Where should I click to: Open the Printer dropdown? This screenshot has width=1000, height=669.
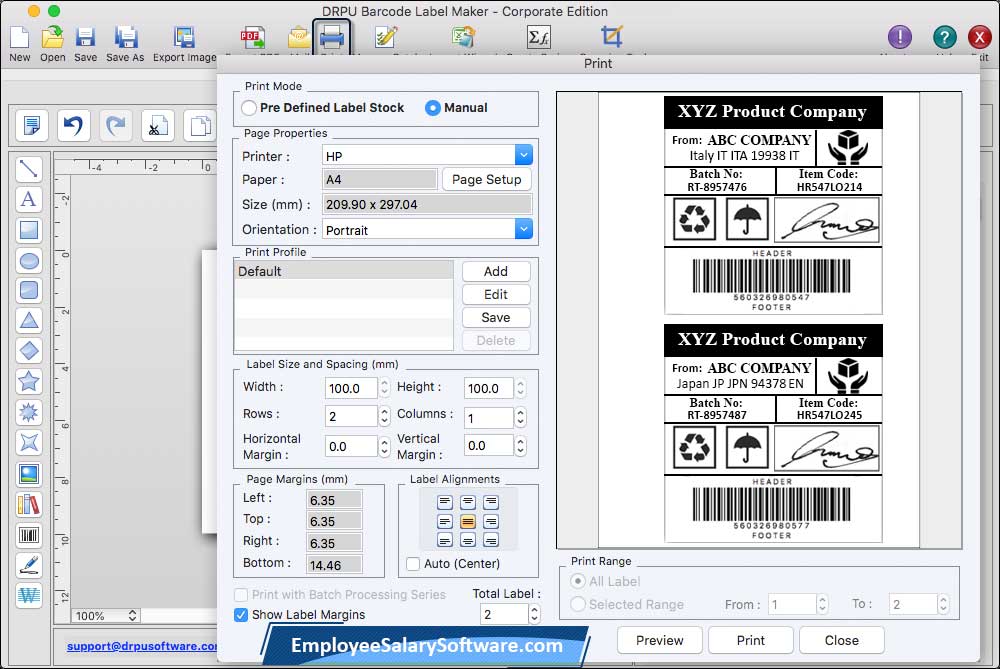pyautogui.click(x=523, y=155)
